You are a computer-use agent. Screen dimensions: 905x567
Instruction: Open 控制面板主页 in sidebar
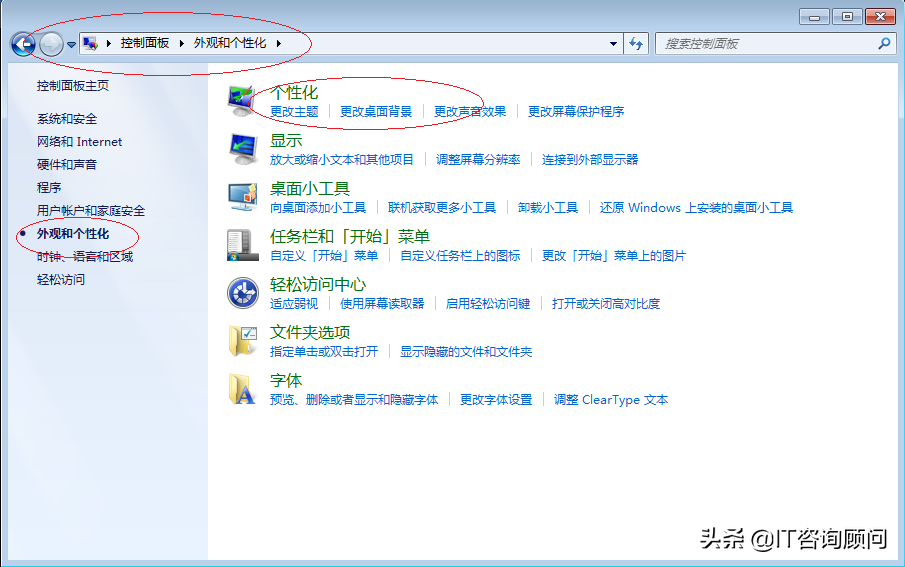pyautogui.click(x=73, y=86)
